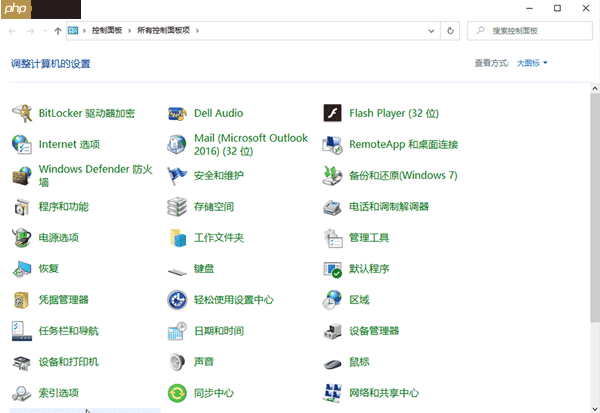Open 任务栏和导航 icon
The width and height of the screenshot is (600, 413).
[22, 331]
